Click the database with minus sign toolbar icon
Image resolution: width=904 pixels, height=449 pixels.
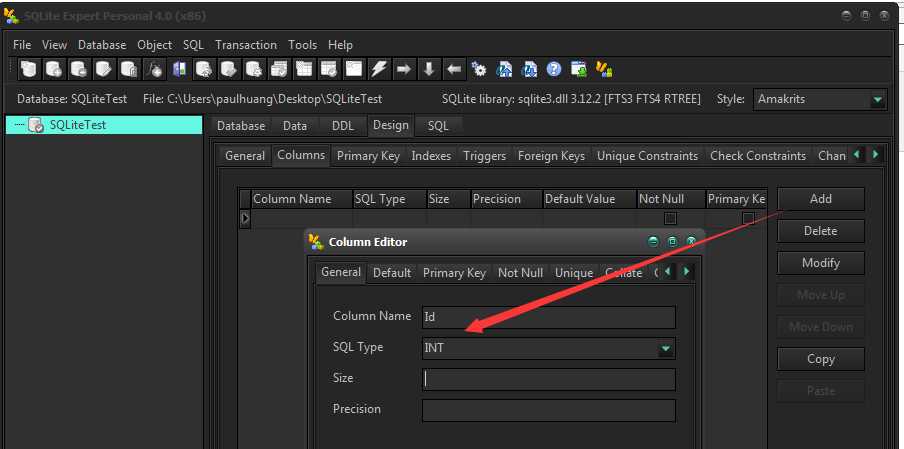78,69
